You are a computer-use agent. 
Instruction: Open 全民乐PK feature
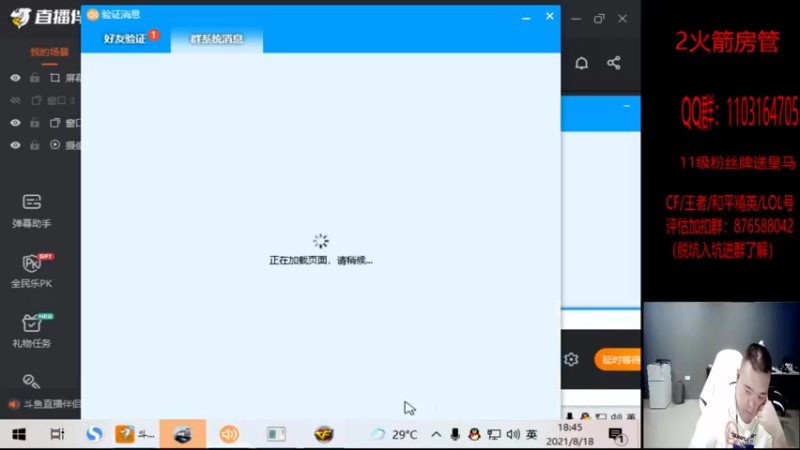tap(32, 271)
